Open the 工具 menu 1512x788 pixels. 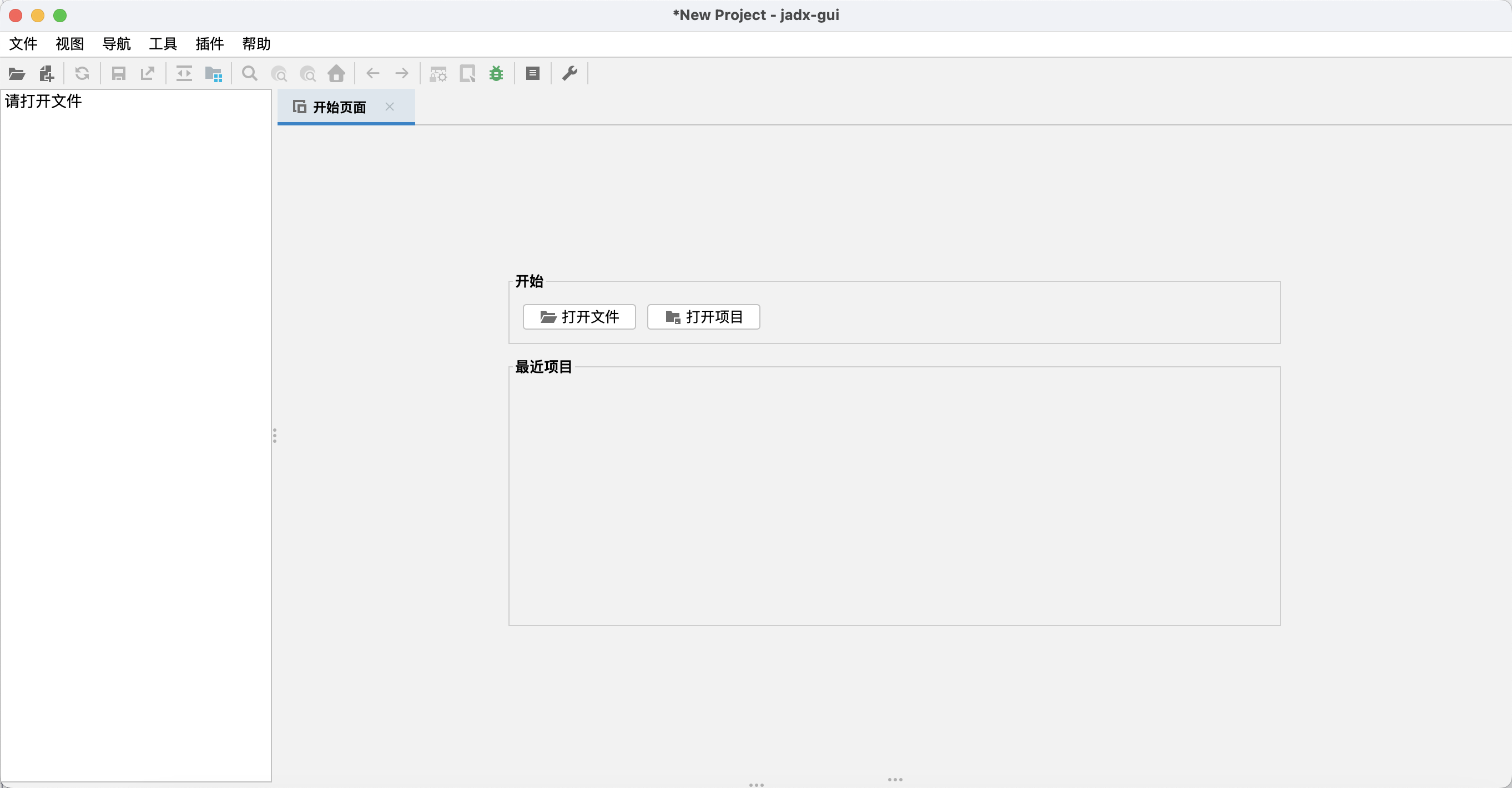pyautogui.click(x=163, y=44)
